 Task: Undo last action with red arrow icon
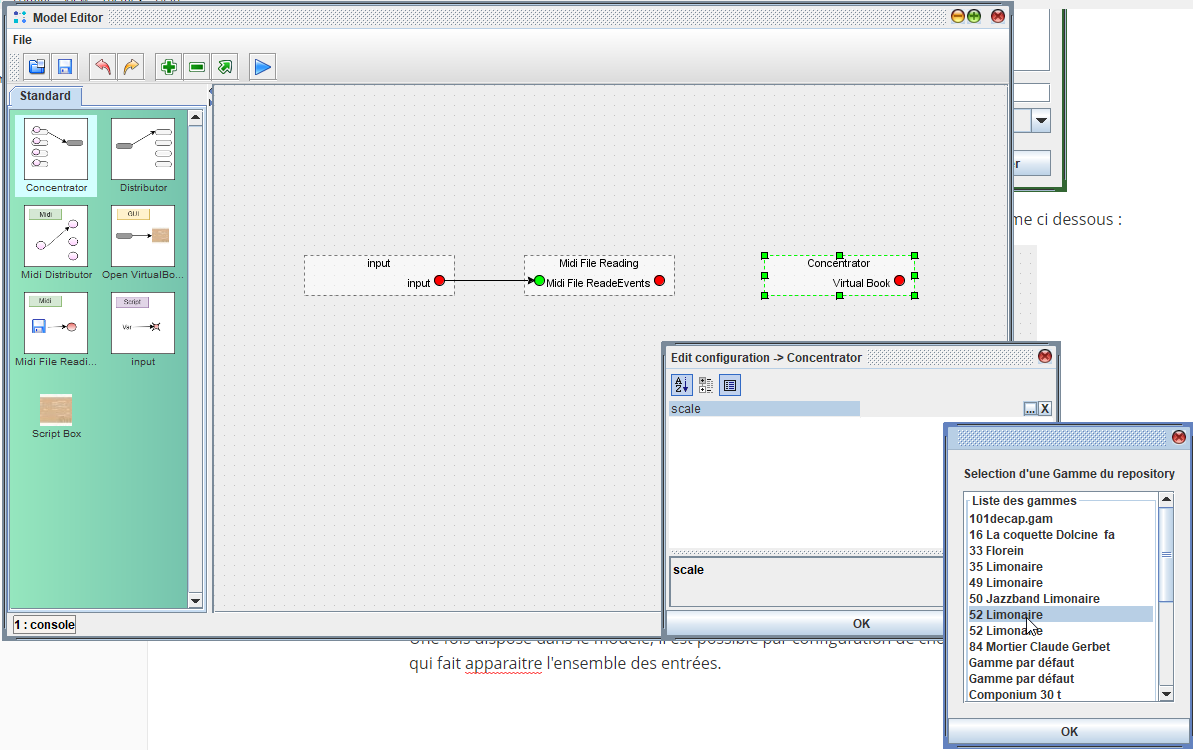[x=102, y=67]
